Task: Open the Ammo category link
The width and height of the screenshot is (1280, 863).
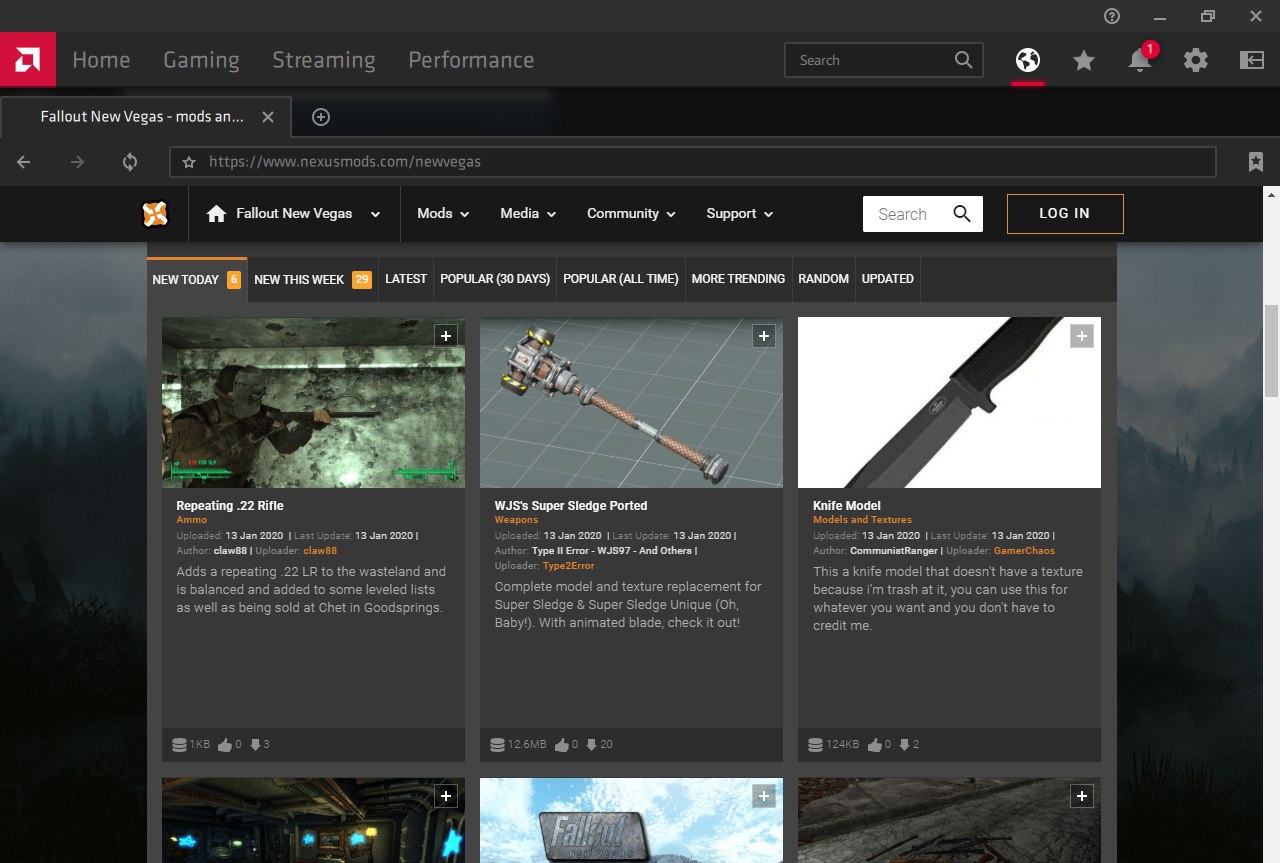Action: (x=192, y=520)
